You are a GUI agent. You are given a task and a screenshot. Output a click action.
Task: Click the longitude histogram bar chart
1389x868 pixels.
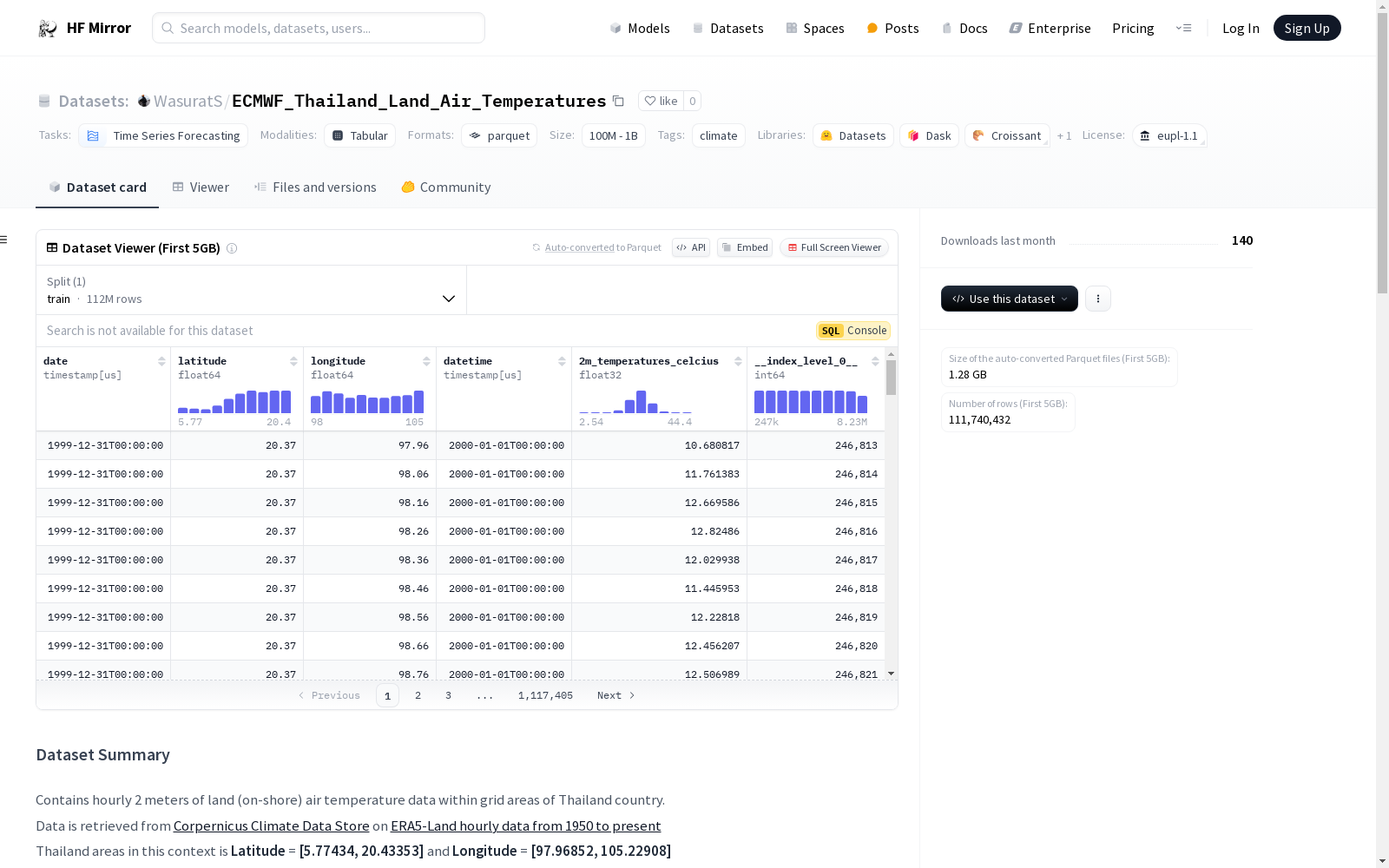tap(367, 401)
